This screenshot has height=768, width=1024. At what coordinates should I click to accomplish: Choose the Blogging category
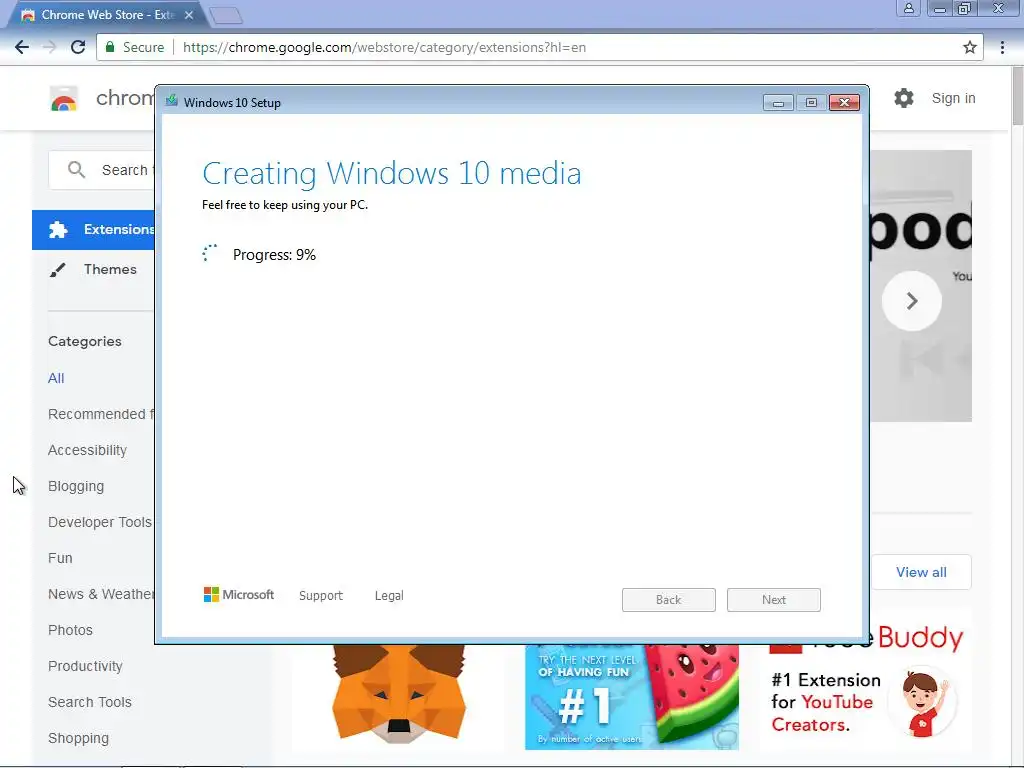coord(76,486)
